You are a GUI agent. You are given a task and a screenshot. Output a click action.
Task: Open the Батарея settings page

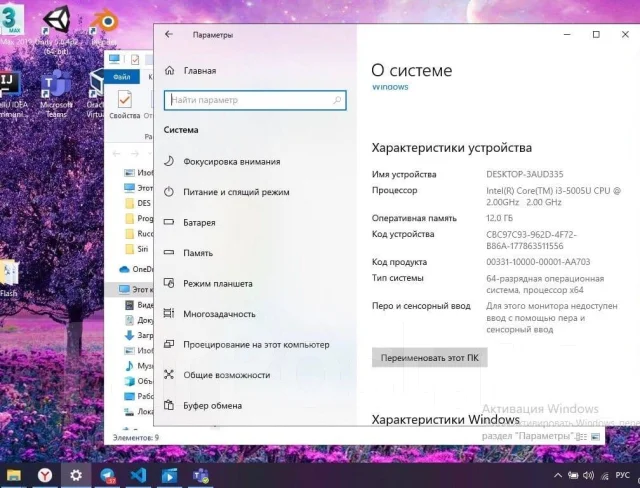pos(189,222)
